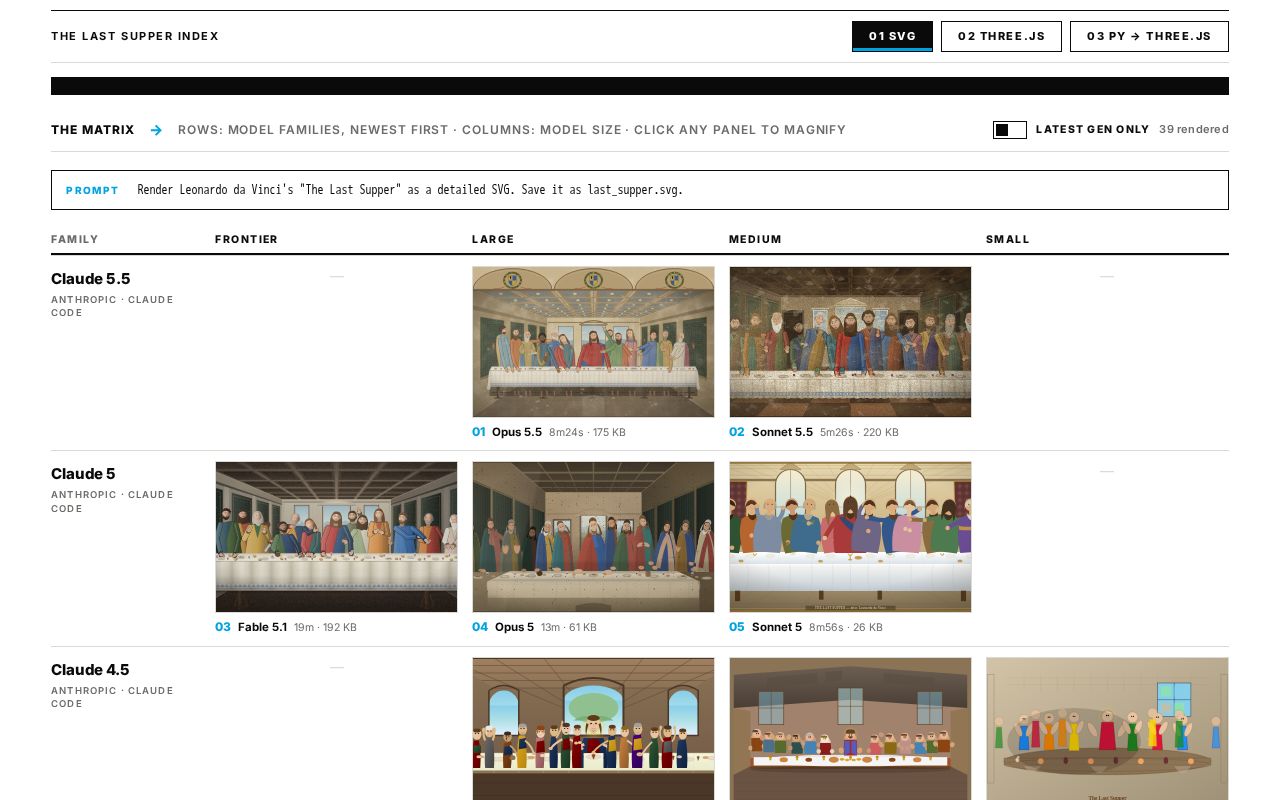Click the blue index number 01
This screenshot has height=800, width=1280.
pos(478,432)
